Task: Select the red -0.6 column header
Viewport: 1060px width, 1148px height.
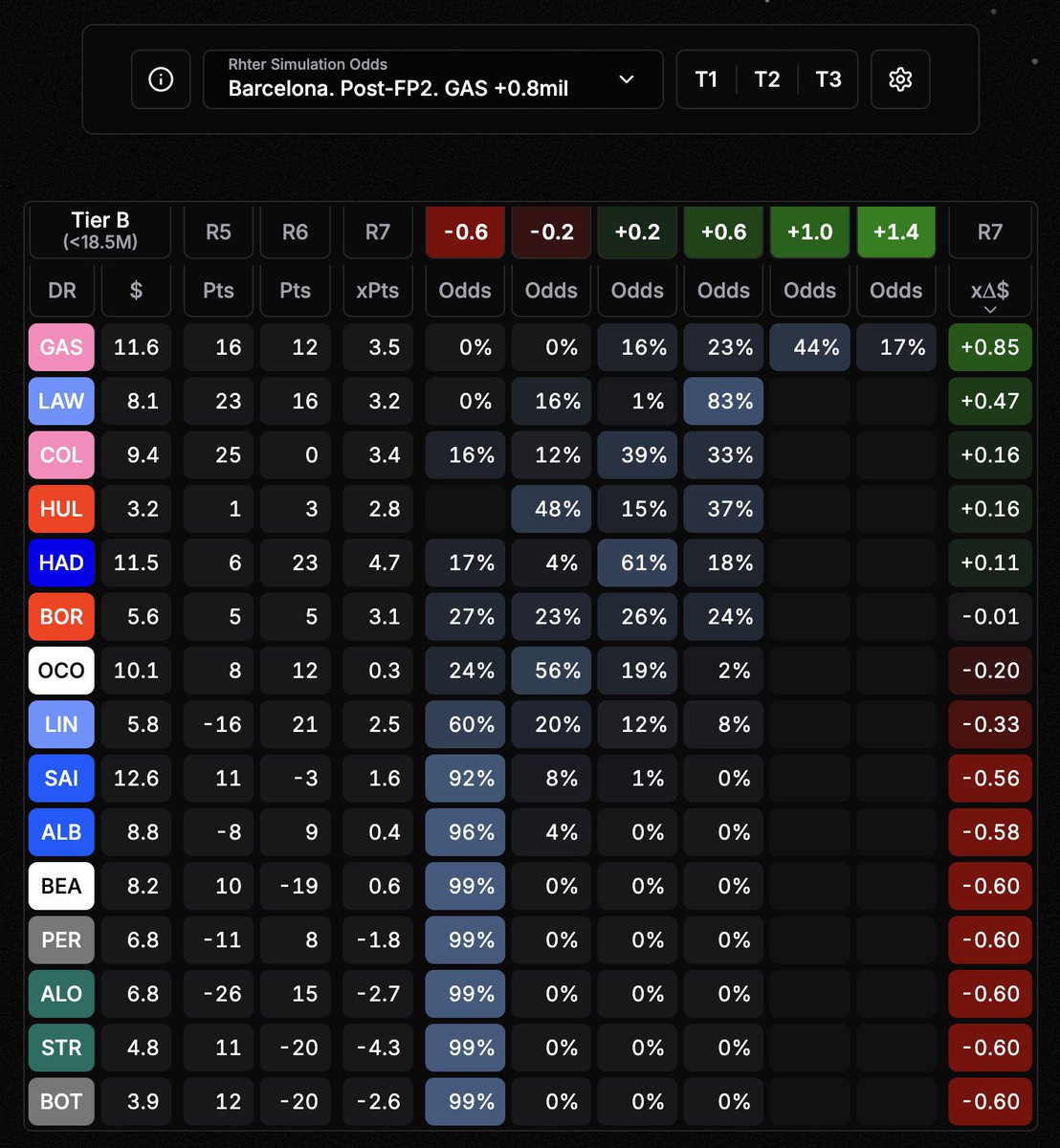Action: pos(465,232)
